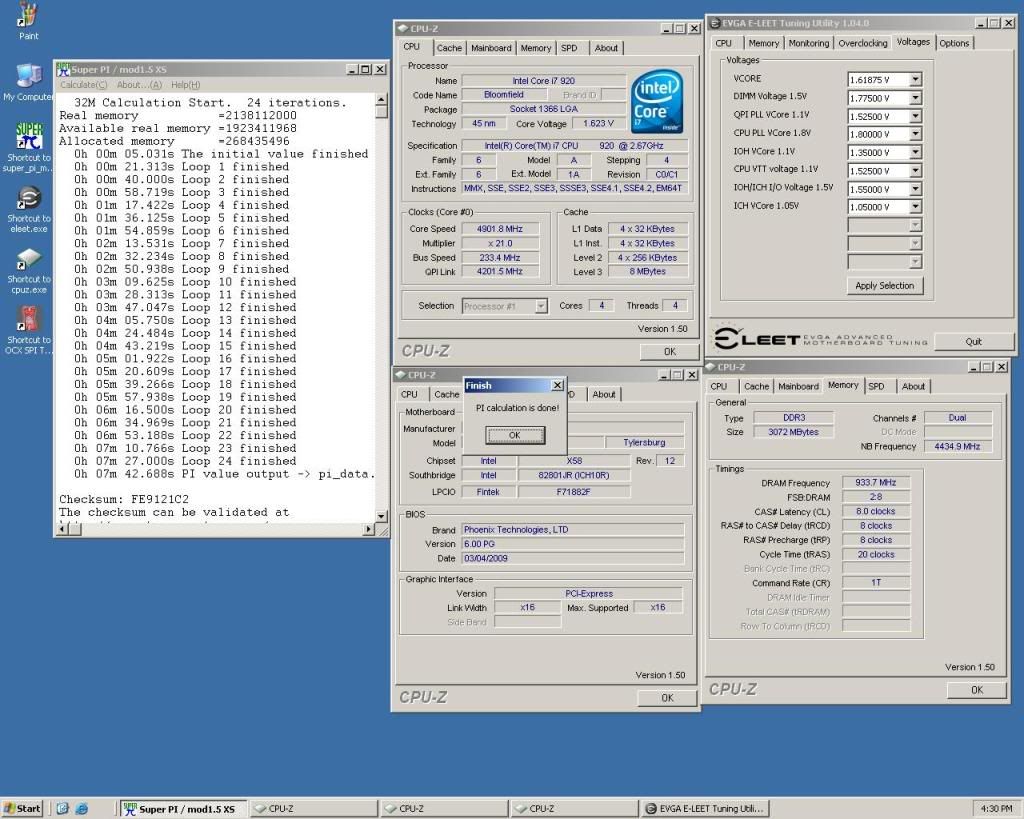Viewport: 1024px width, 819px height.
Task: Open the Options tab in E-LEET
Action: [954, 43]
